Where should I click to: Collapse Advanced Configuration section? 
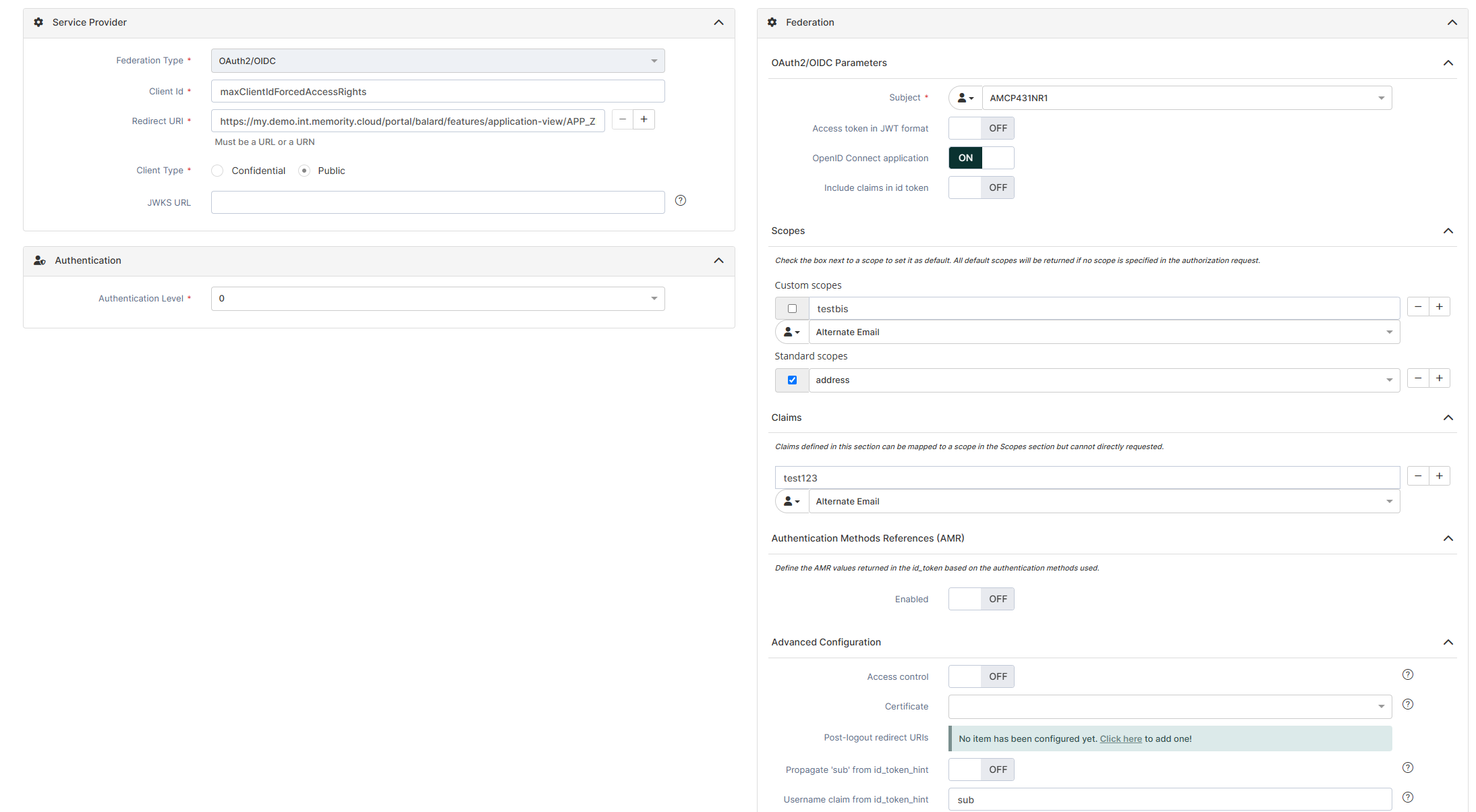click(1448, 642)
